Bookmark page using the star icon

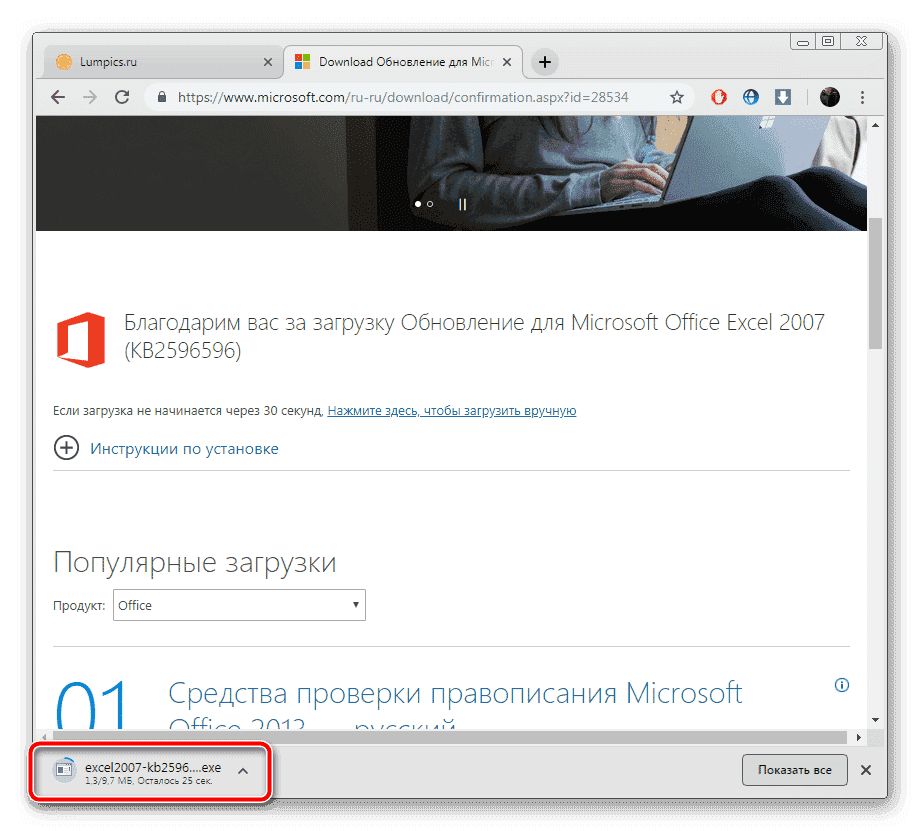pyautogui.click(x=677, y=97)
